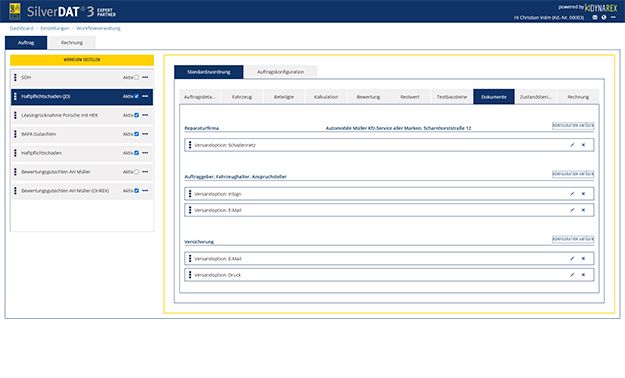Select the Haftpflichtschaden (ID) workflow
Screen dimensions: 625x378
[82, 96]
